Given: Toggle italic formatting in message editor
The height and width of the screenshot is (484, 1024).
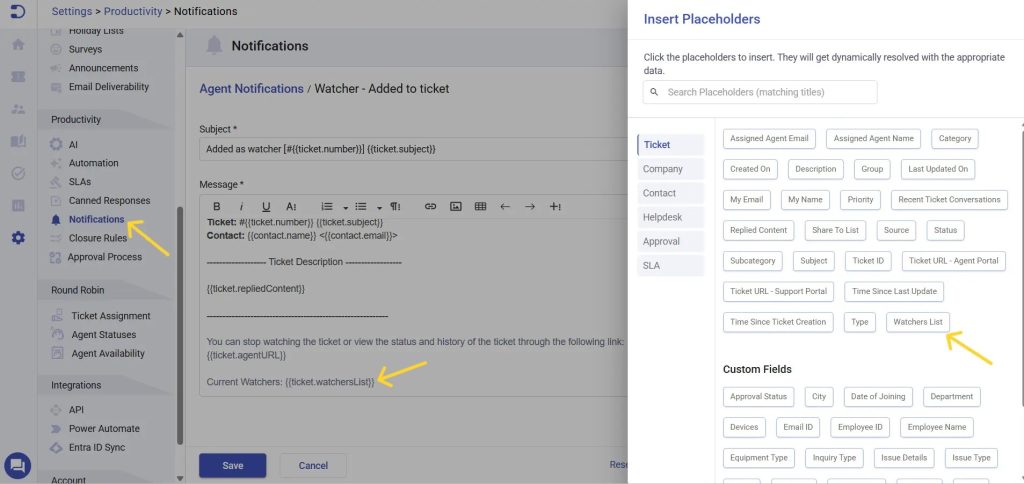Looking at the screenshot, I should click(241, 206).
